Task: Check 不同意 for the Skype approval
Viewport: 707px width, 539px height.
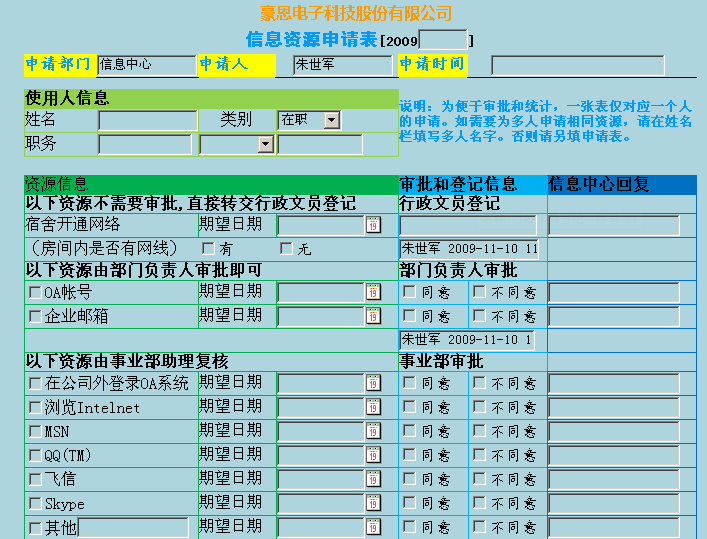Action: point(479,504)
